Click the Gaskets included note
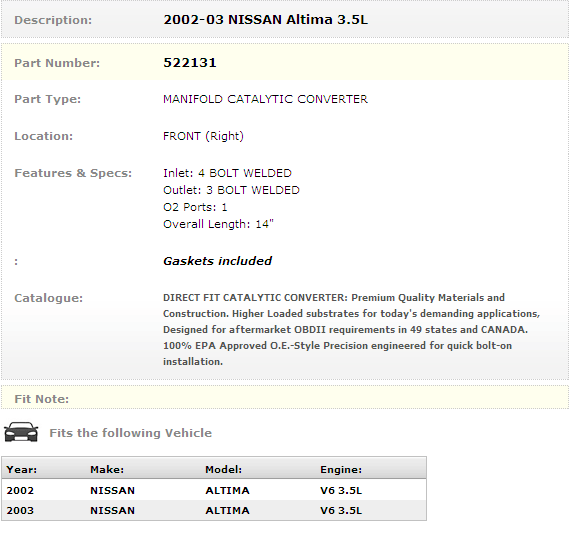 coord(217,261)
